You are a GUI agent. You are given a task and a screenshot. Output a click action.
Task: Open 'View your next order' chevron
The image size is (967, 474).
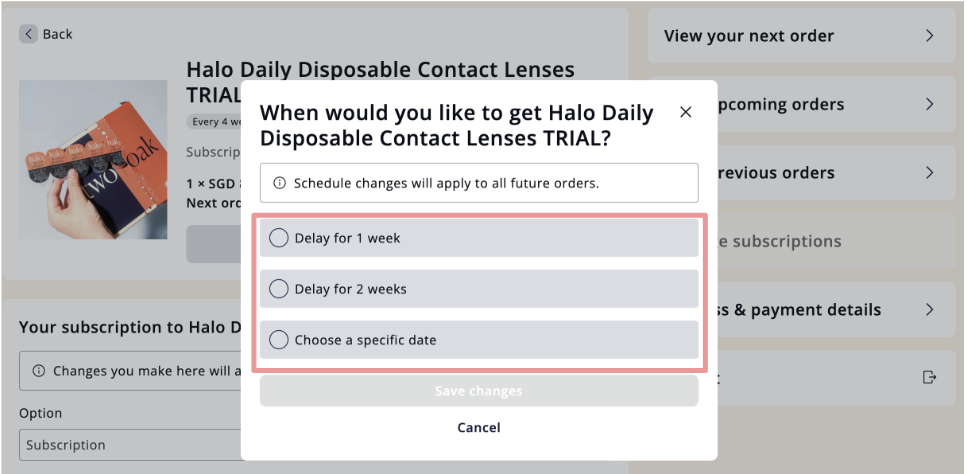tap(929, 36)
